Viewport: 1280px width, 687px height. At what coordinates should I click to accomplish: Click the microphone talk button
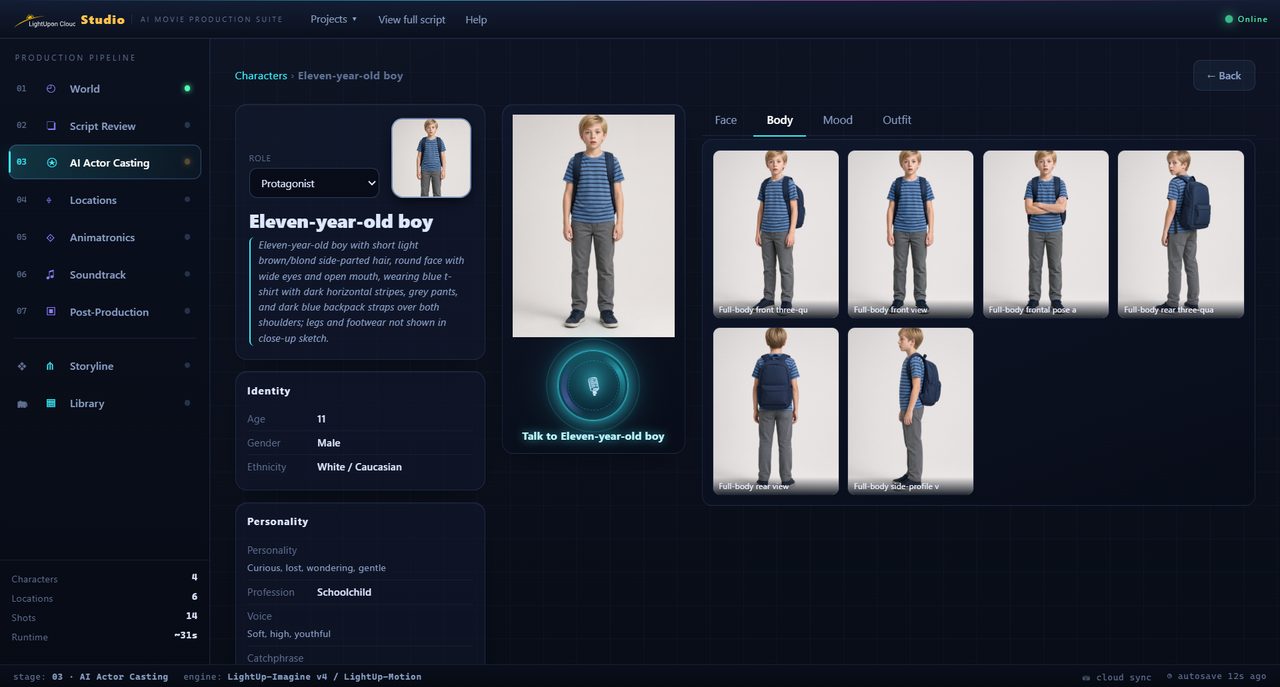(x=593, y=385)
